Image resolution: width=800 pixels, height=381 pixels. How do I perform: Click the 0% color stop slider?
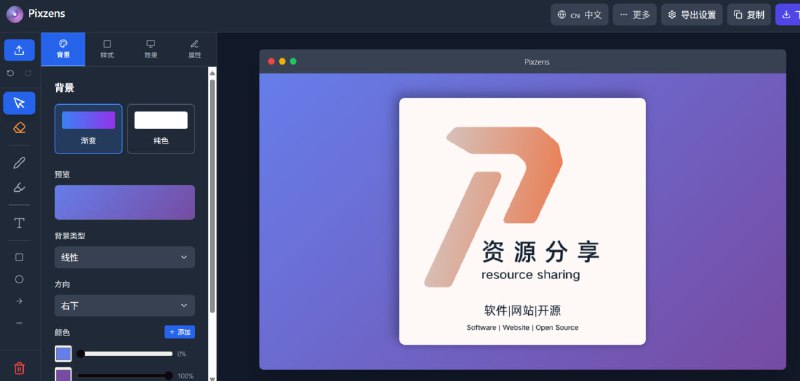(126, 353)
